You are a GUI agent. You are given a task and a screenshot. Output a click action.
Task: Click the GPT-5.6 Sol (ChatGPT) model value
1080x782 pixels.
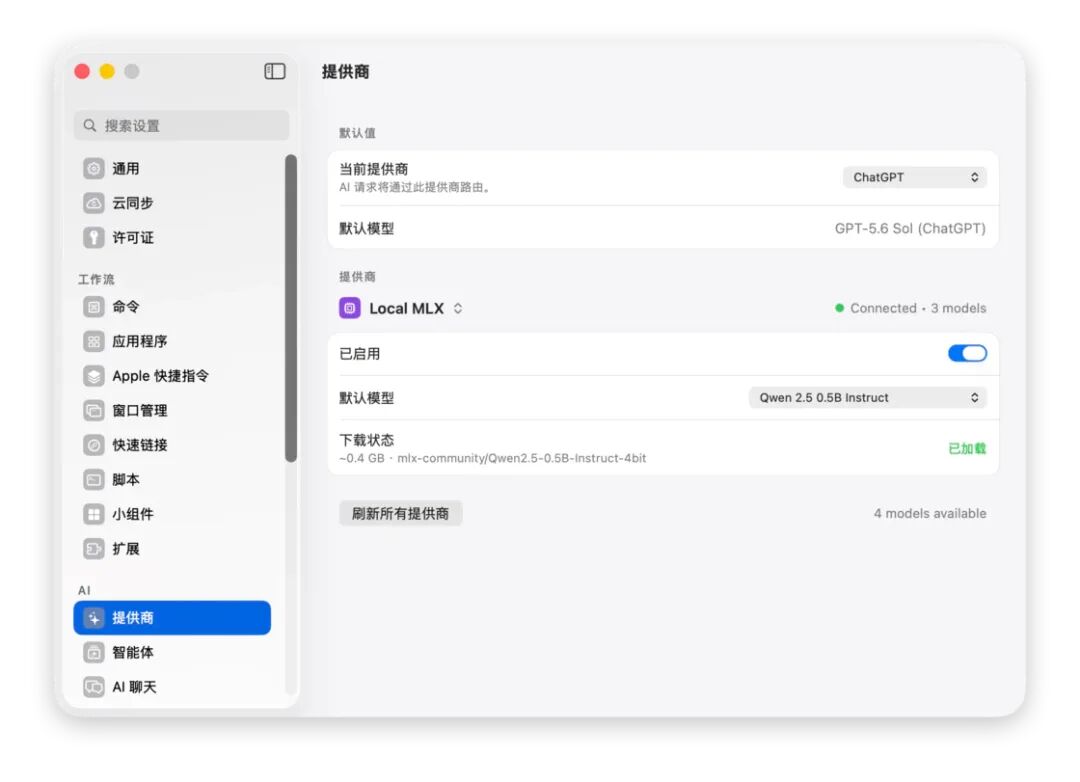(x=910, y=228)
